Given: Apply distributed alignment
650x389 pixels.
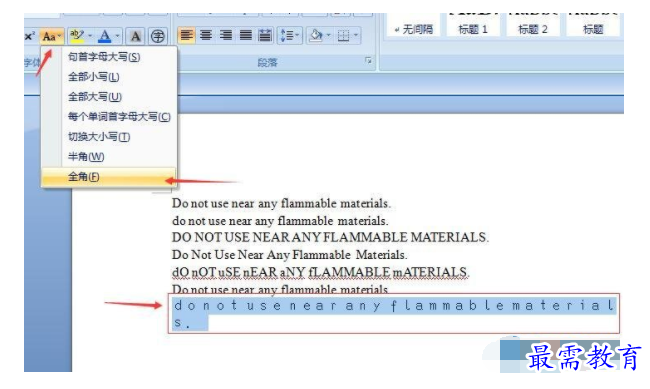Looking at the screenshot, I should pyautogui.click(x=265, y=35).
